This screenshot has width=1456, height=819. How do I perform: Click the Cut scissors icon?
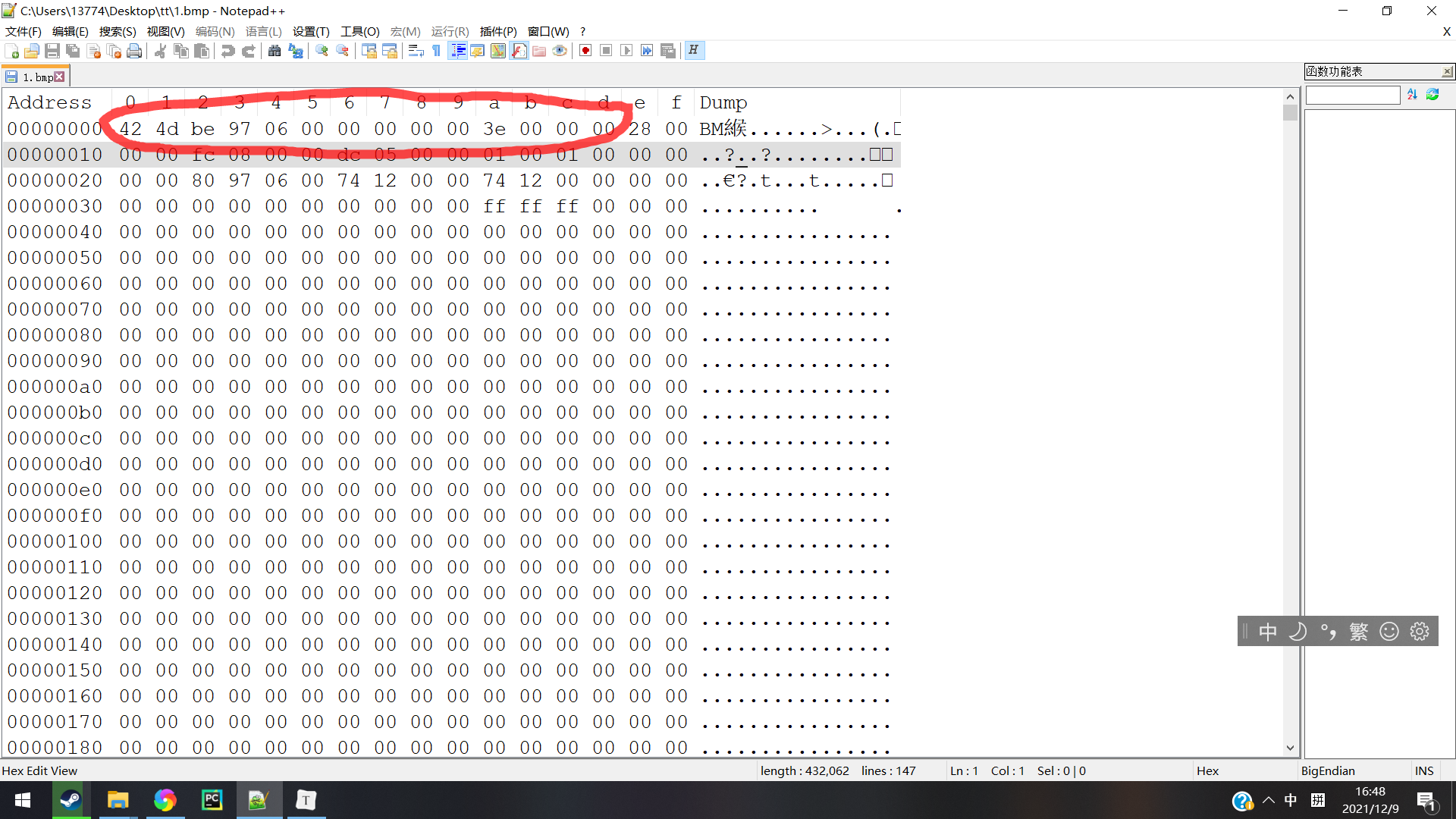point(160,51)
